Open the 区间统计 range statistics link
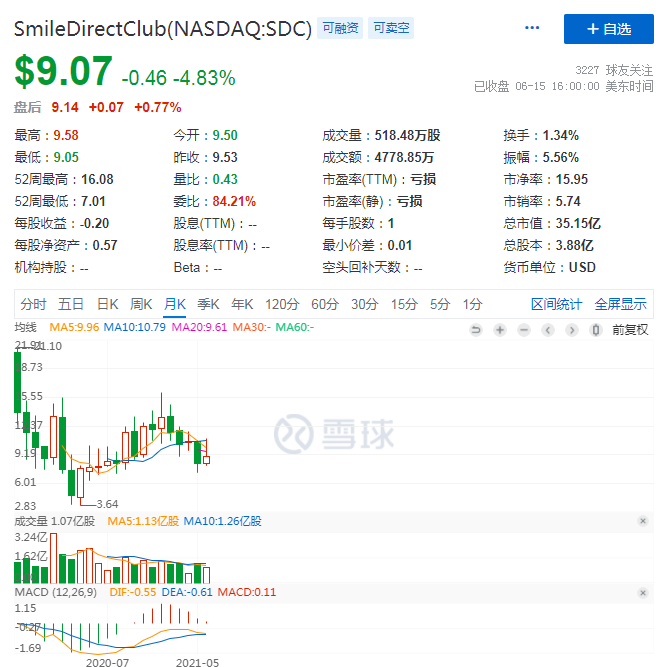The width and height of the screenshot is (664, 667). tap(556, 304)
